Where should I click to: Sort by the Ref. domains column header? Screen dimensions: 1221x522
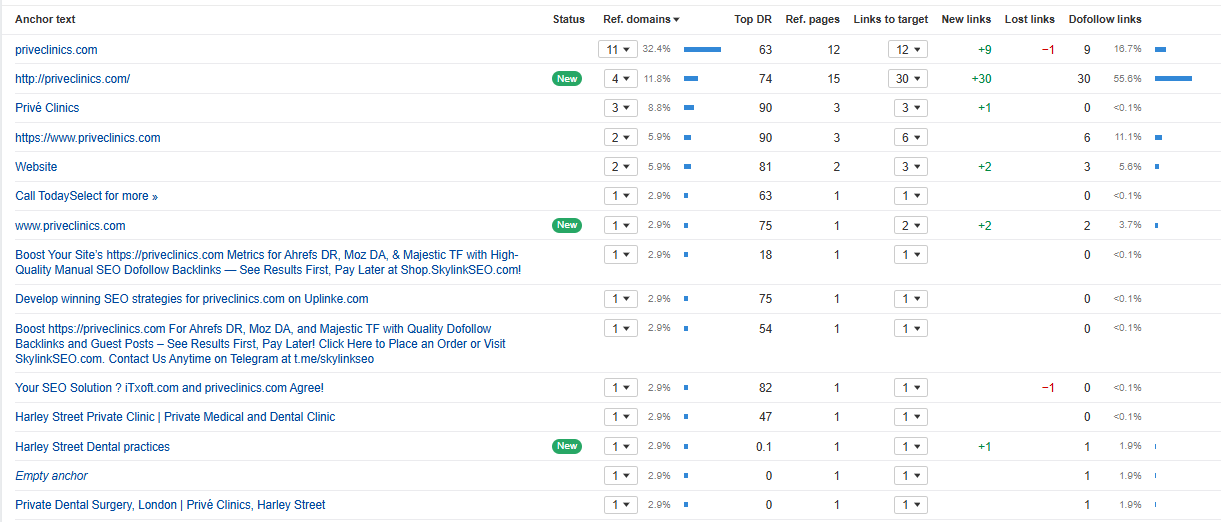coord(640,19)
